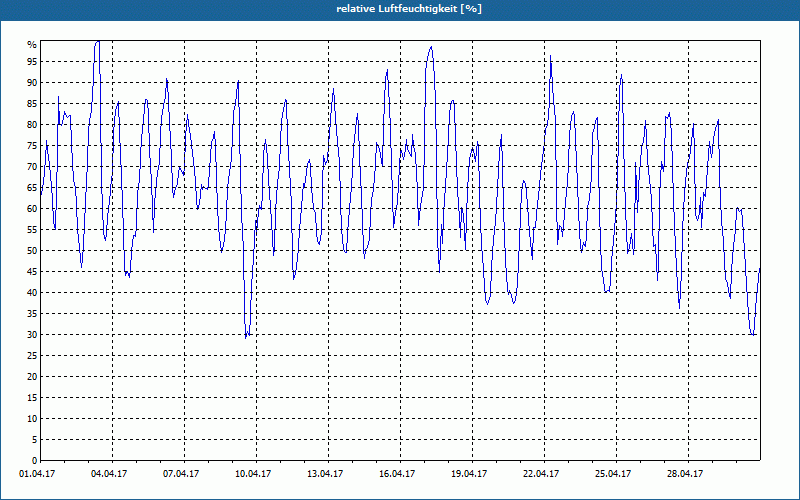This screenshot has height=500, width=800.
Task: Select the y-axis value '90'
Action: coord(32,83)
